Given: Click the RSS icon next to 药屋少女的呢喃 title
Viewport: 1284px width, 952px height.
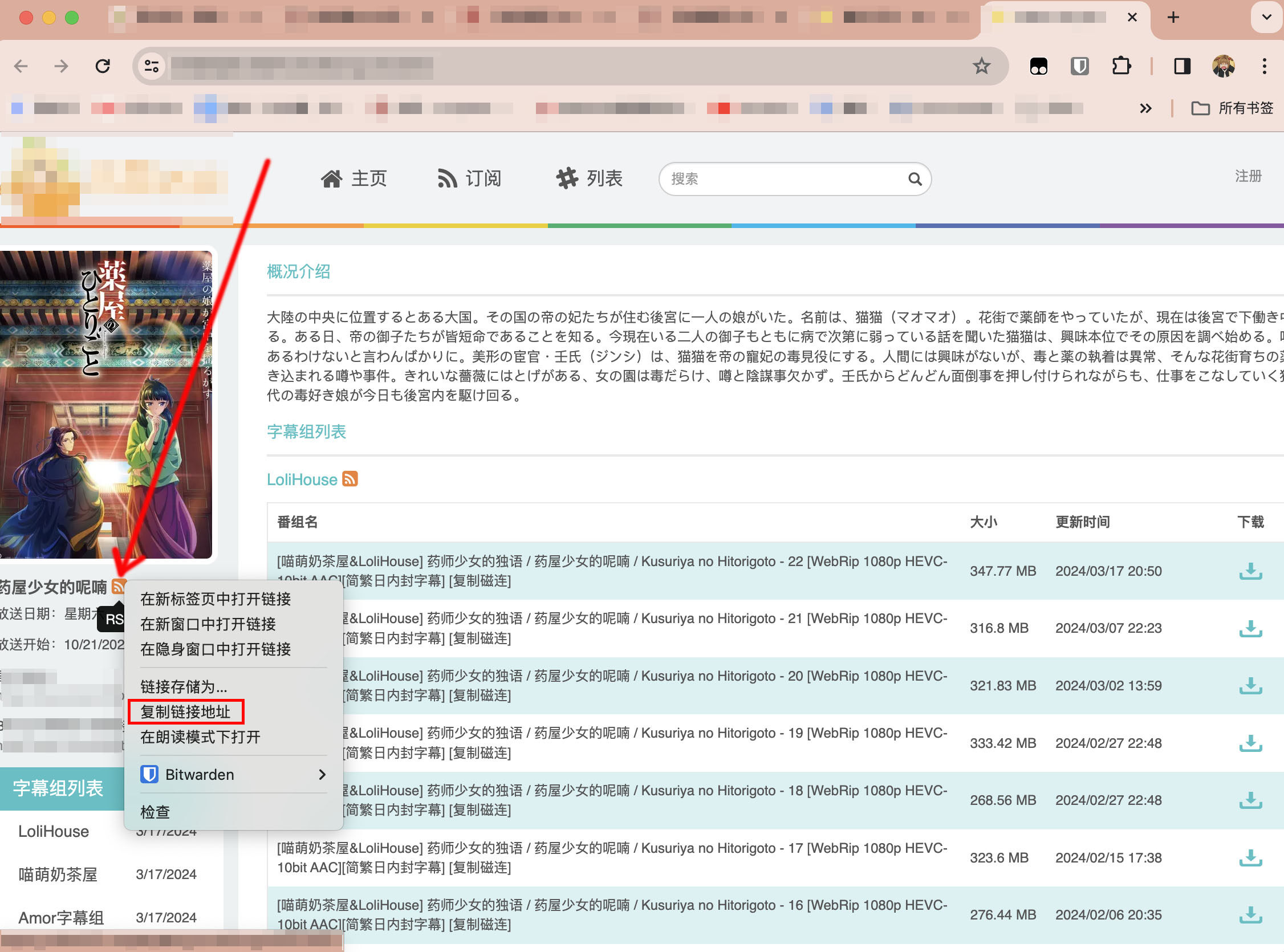Looking at the screenshot, I should [119, 587].
